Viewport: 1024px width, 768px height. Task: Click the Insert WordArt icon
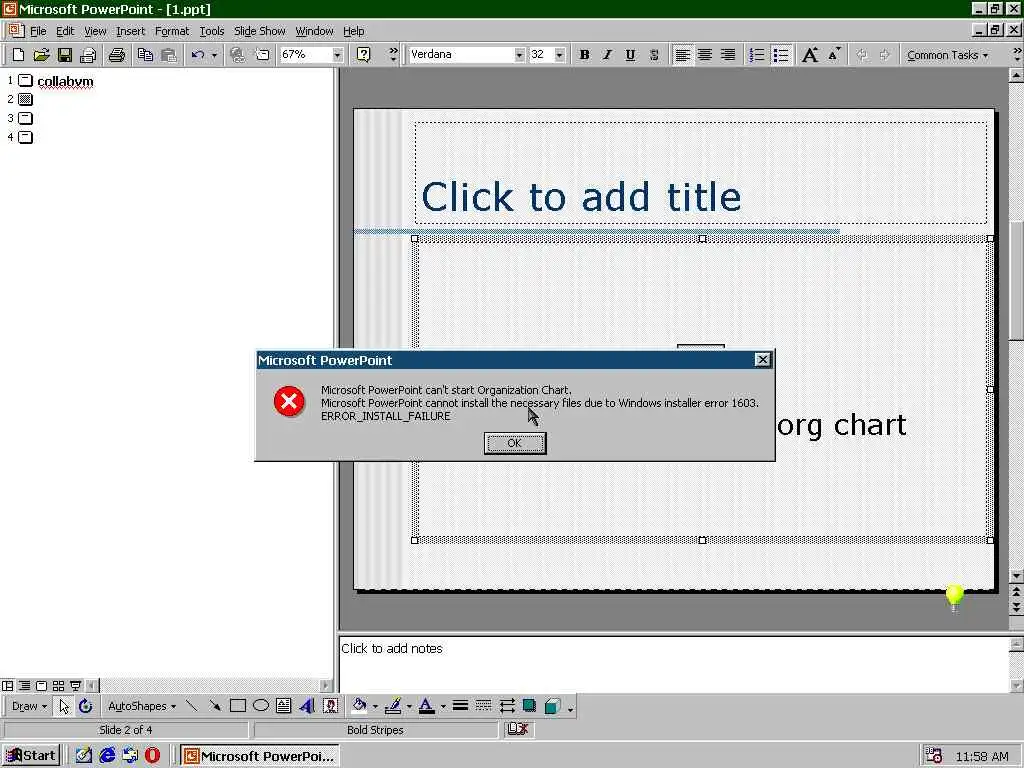307,706
